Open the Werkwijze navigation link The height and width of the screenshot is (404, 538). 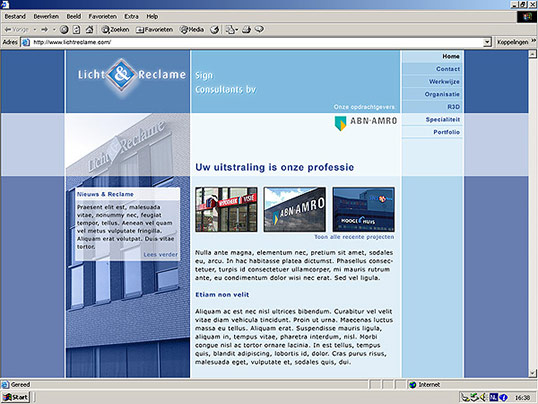coord(444,82)
